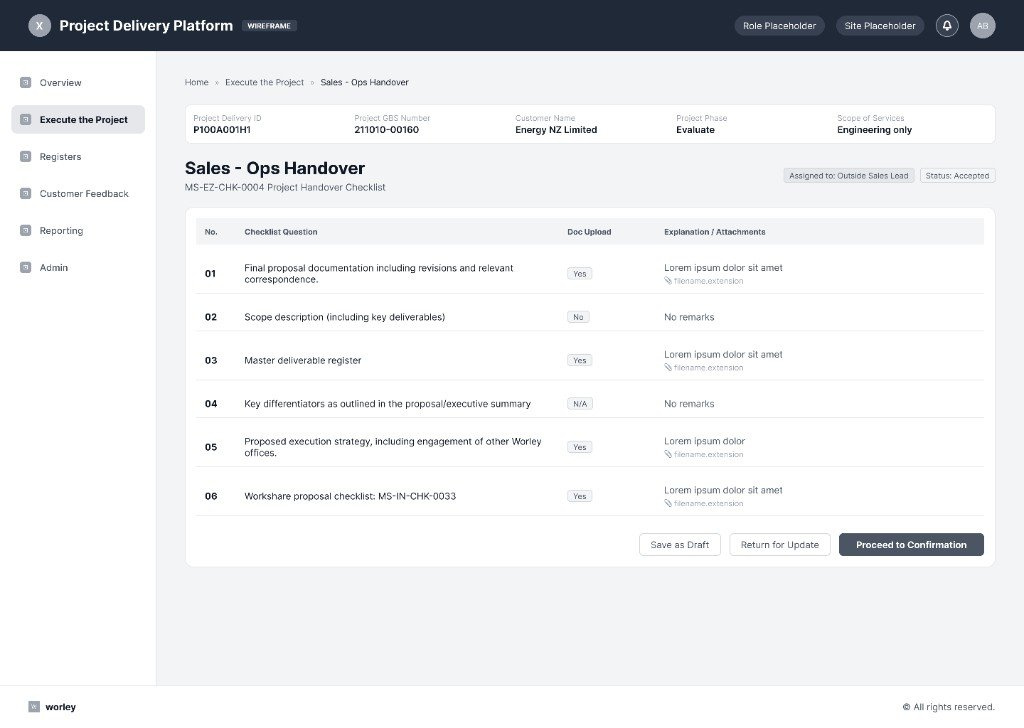
Task: Click the paperclip icon in row 05
Action: (668, 454)
